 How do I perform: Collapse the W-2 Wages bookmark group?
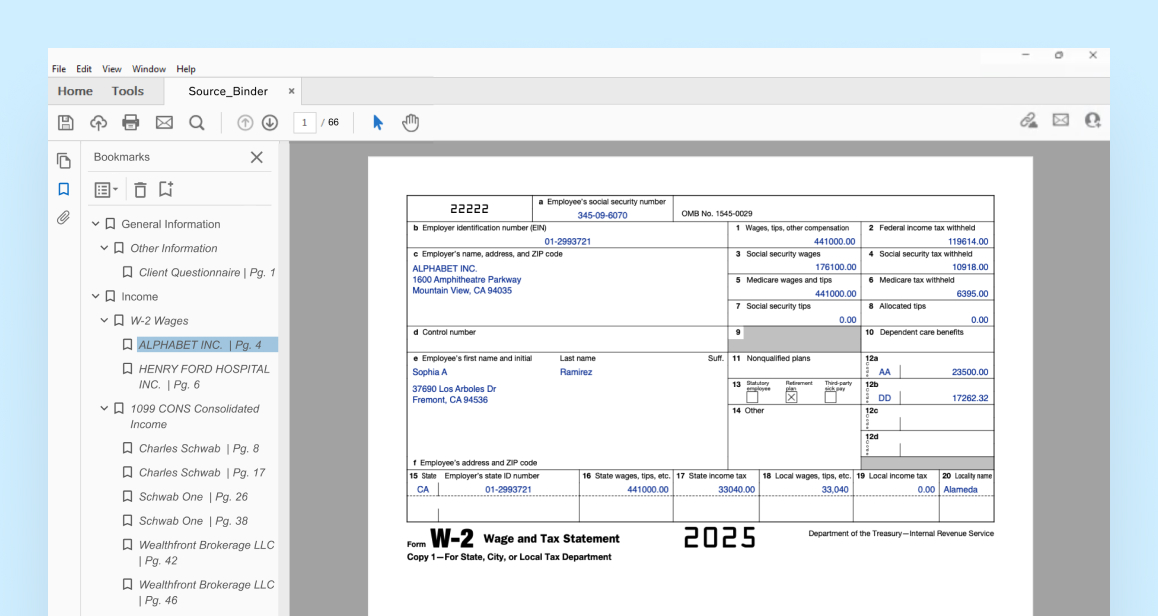(x=104, y=320)
